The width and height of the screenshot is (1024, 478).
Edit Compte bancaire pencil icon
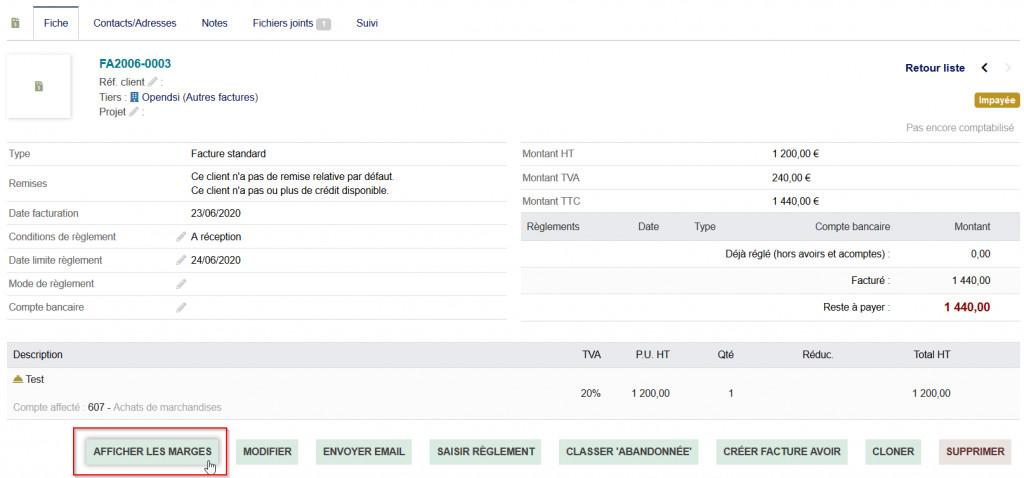click(182, 308)
